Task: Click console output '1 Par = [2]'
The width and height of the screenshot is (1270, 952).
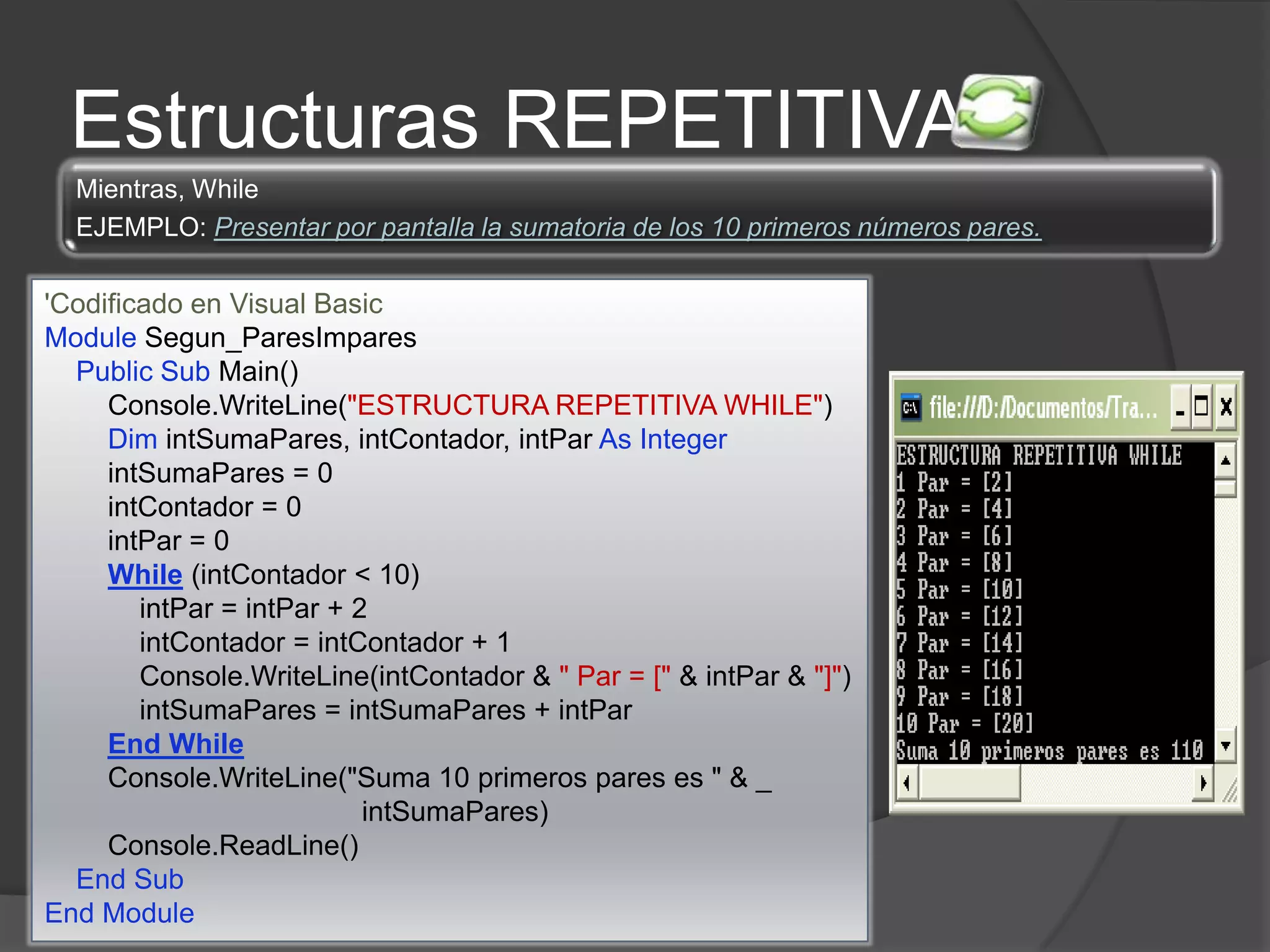Action: (954, 482)
